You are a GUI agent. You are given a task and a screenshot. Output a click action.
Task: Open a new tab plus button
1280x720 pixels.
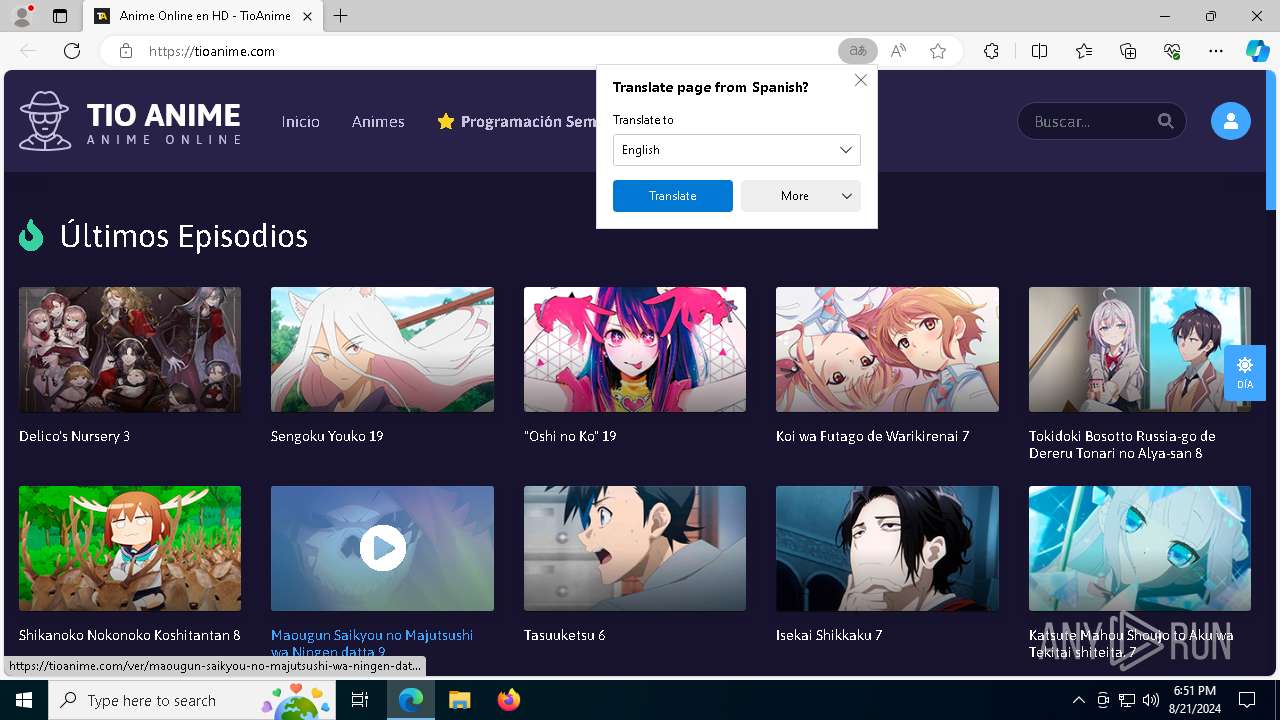pos(341,16)
